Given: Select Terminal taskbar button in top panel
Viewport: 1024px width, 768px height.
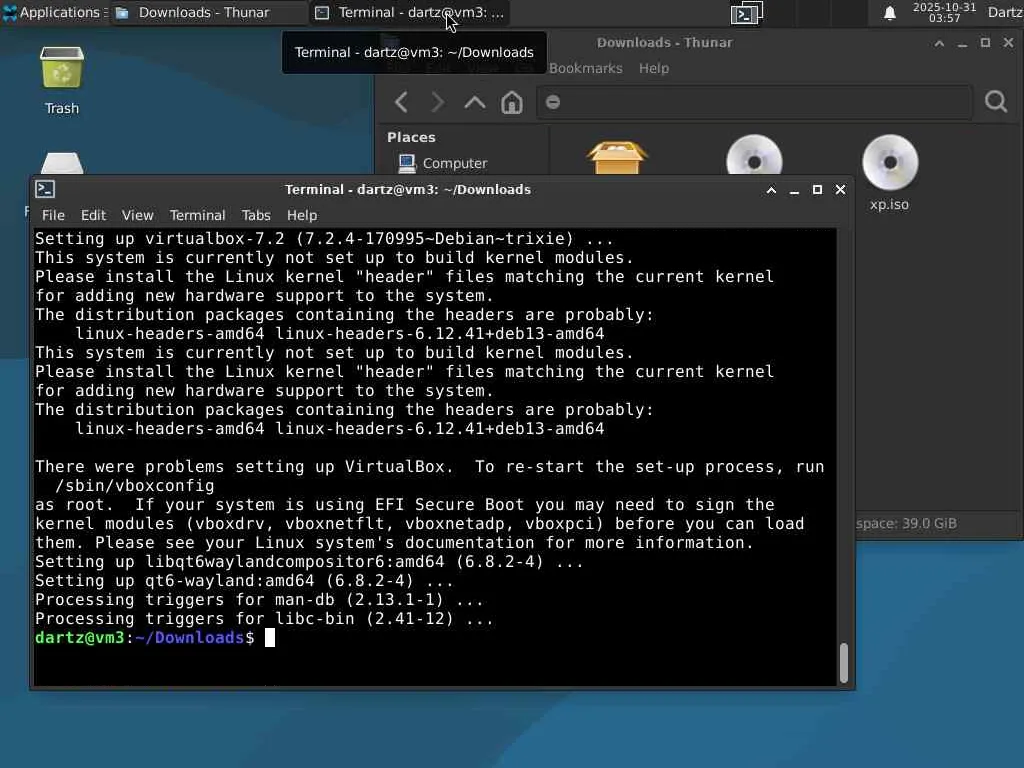Looking at the screenshot, I should tap(409, 12).
